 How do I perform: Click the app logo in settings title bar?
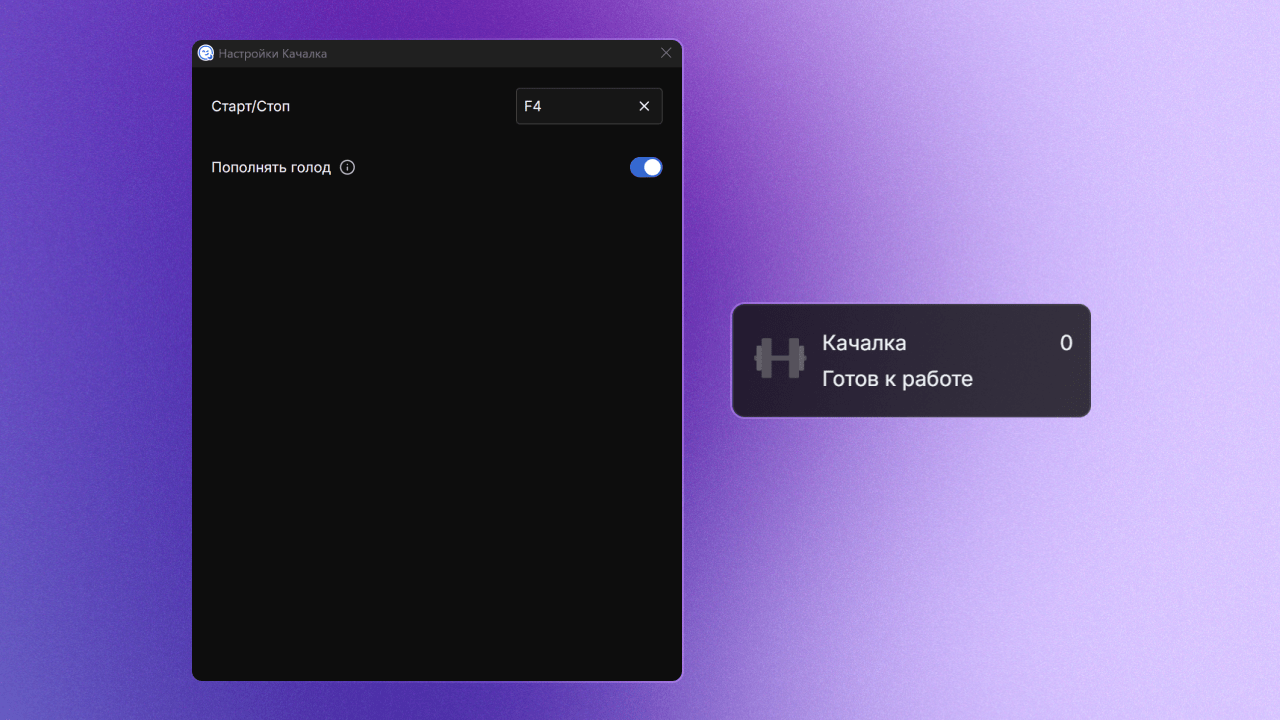[206, 53]
